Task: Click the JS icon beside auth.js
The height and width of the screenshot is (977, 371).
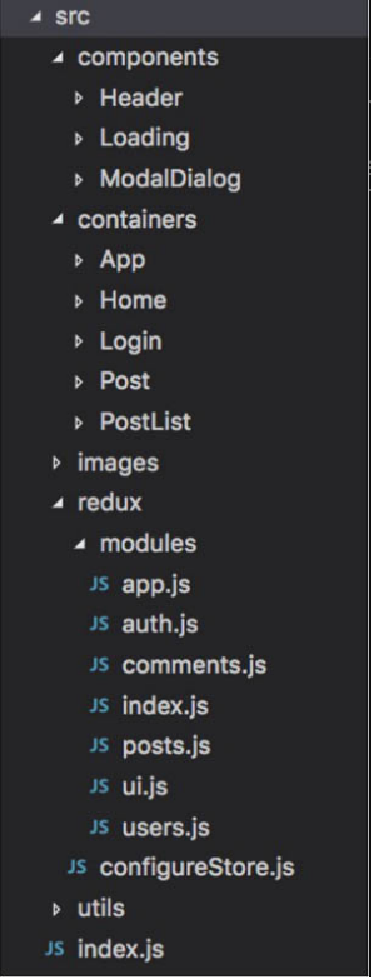Action: point(100,626)
